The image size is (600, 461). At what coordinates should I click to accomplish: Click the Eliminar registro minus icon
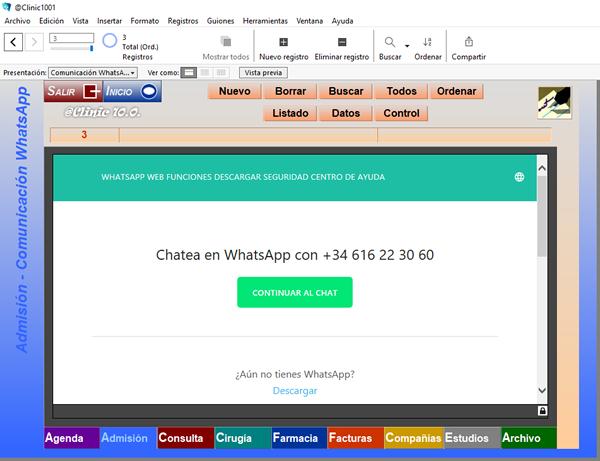click(342, 42)
